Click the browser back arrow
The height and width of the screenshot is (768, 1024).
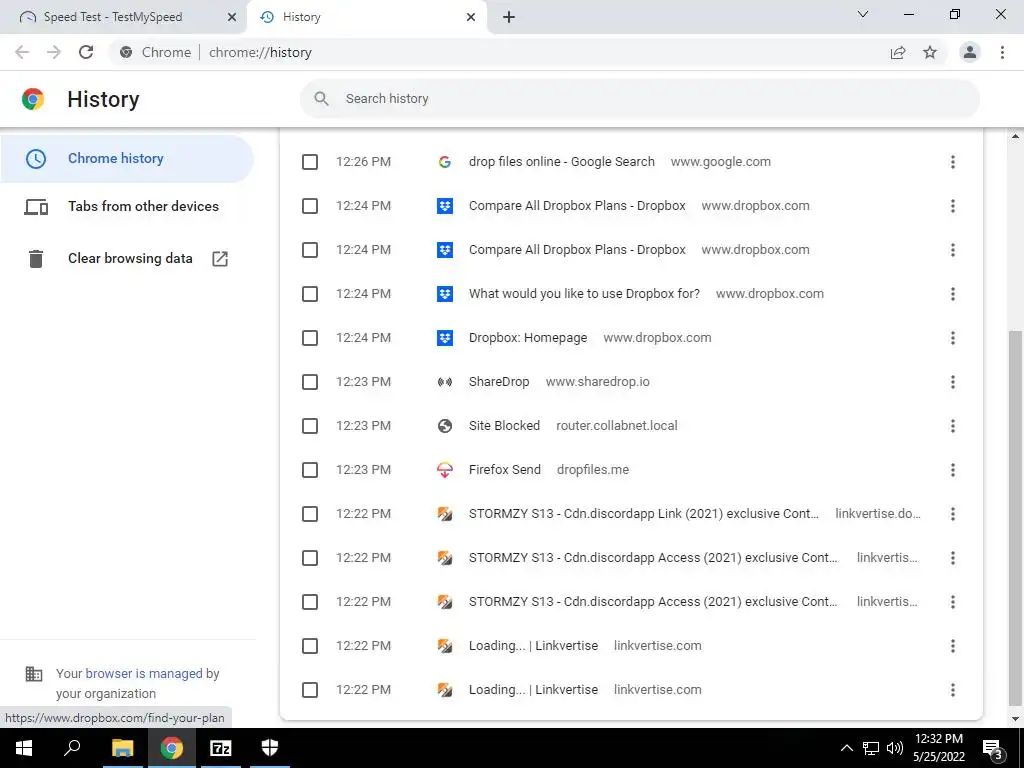22,52
